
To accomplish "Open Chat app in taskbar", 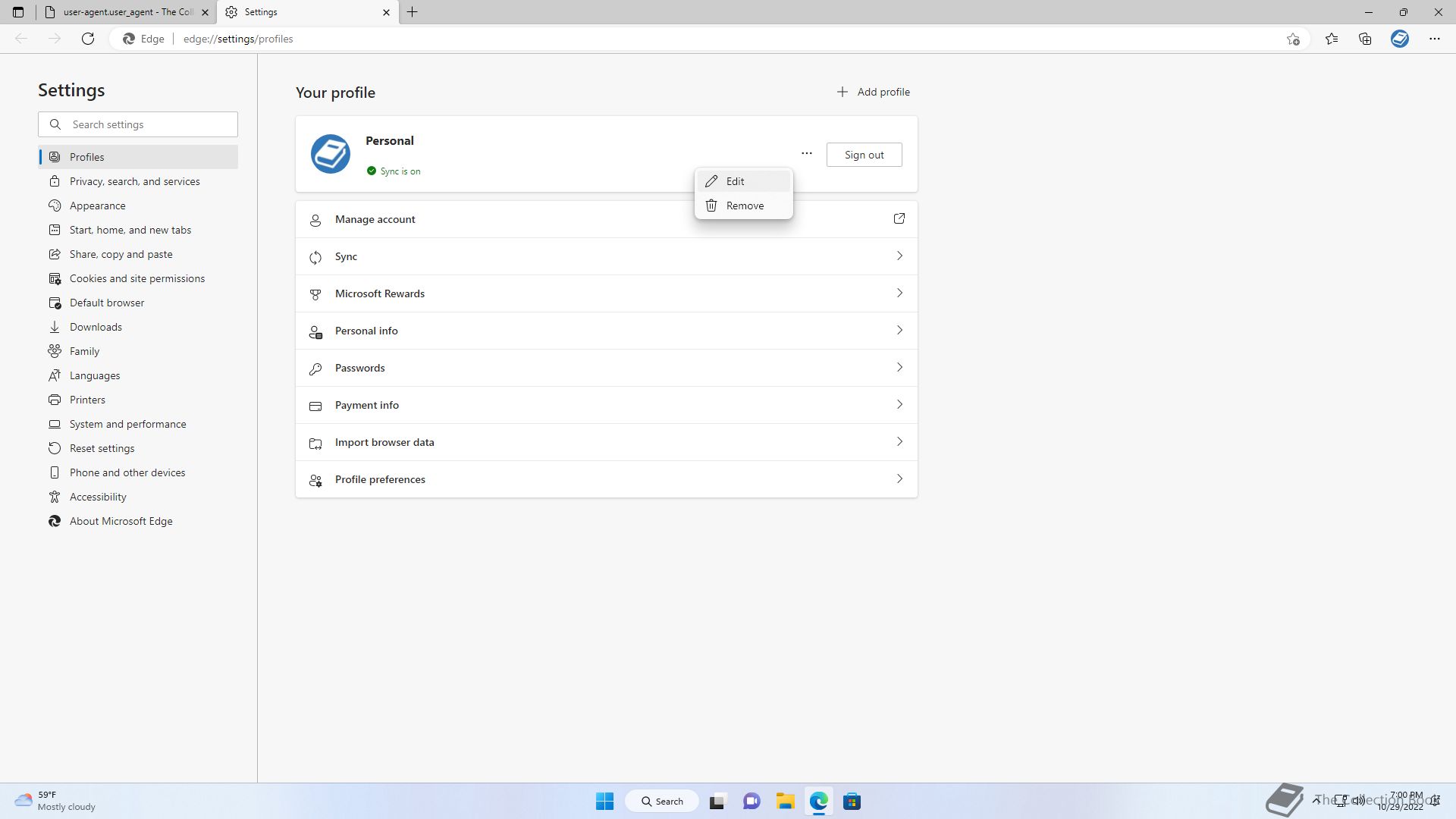I will pyautogui.click(x=752, y=801).
